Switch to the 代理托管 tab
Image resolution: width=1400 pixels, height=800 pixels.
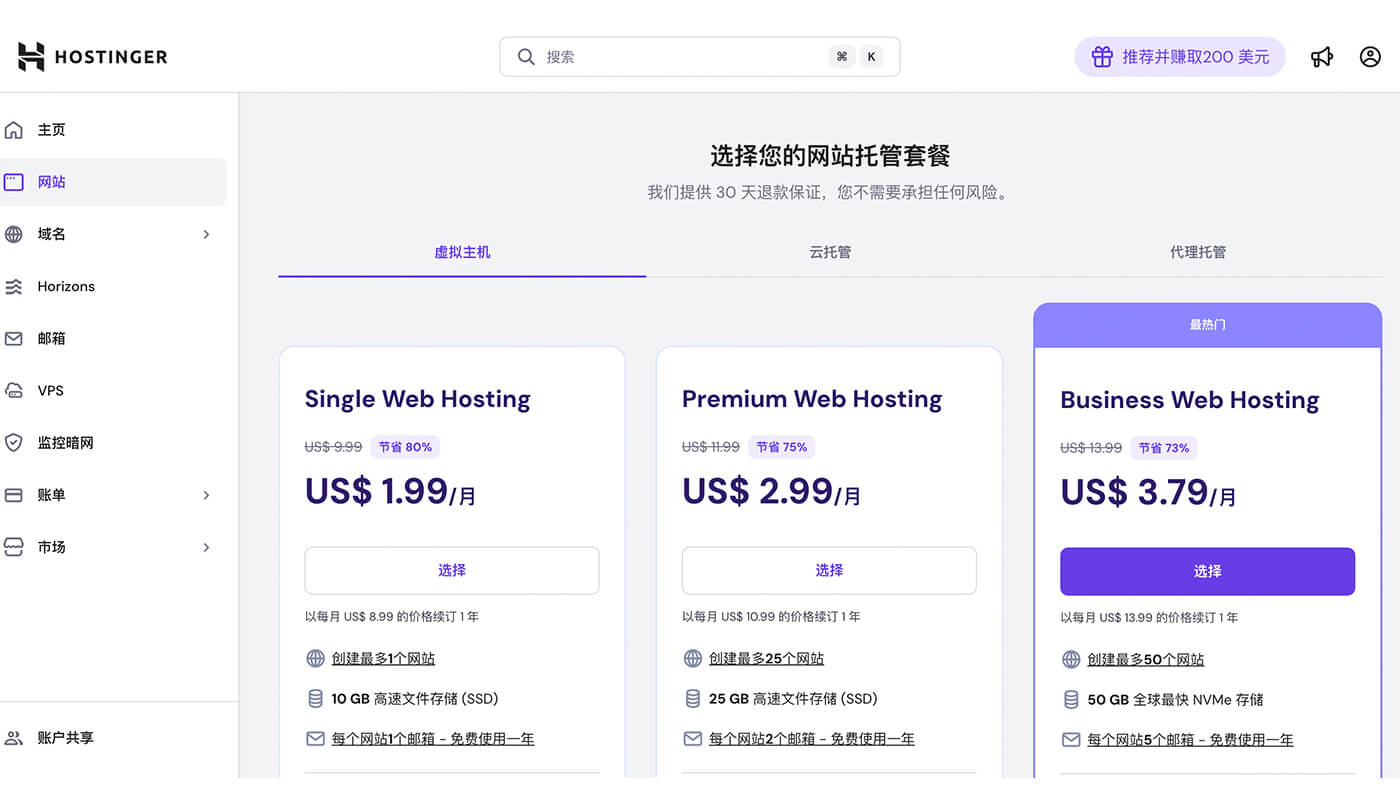click(1198, 252)
